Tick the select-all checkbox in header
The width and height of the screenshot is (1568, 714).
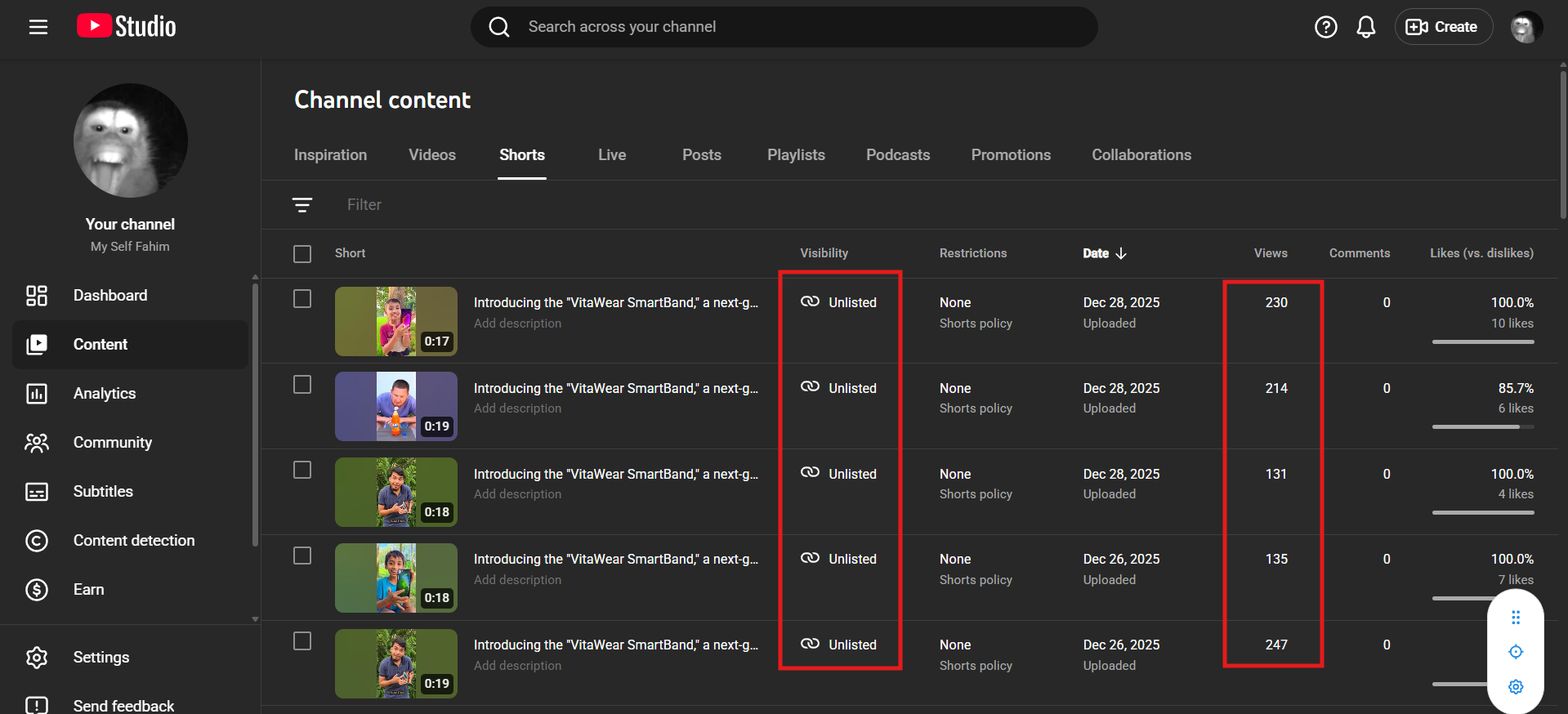[x=302, y=254]
